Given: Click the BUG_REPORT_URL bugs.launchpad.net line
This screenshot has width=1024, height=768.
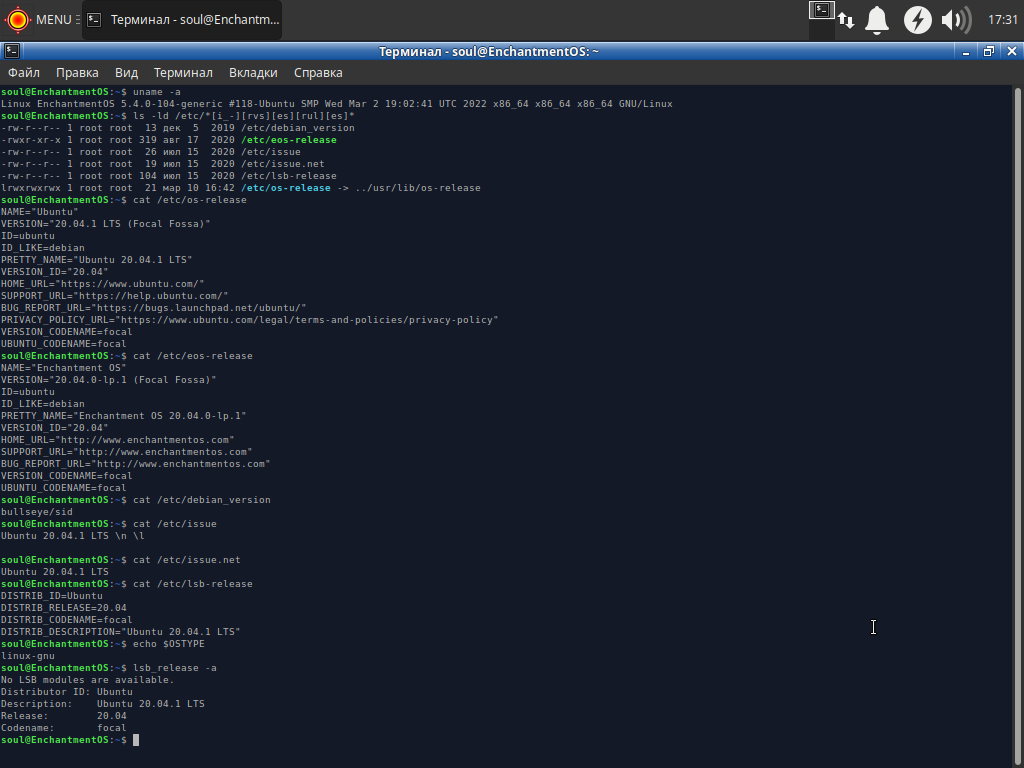Looking at the screenshot, I should [153, 308].
